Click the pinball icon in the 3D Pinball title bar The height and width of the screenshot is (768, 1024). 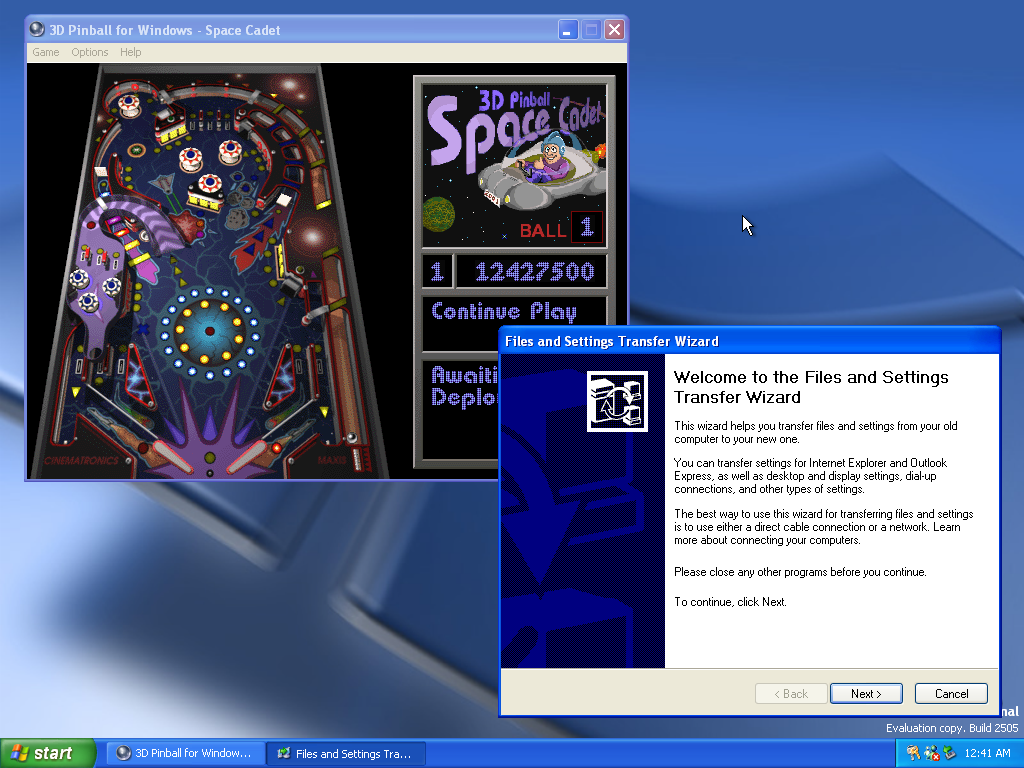tap(37, 29)
